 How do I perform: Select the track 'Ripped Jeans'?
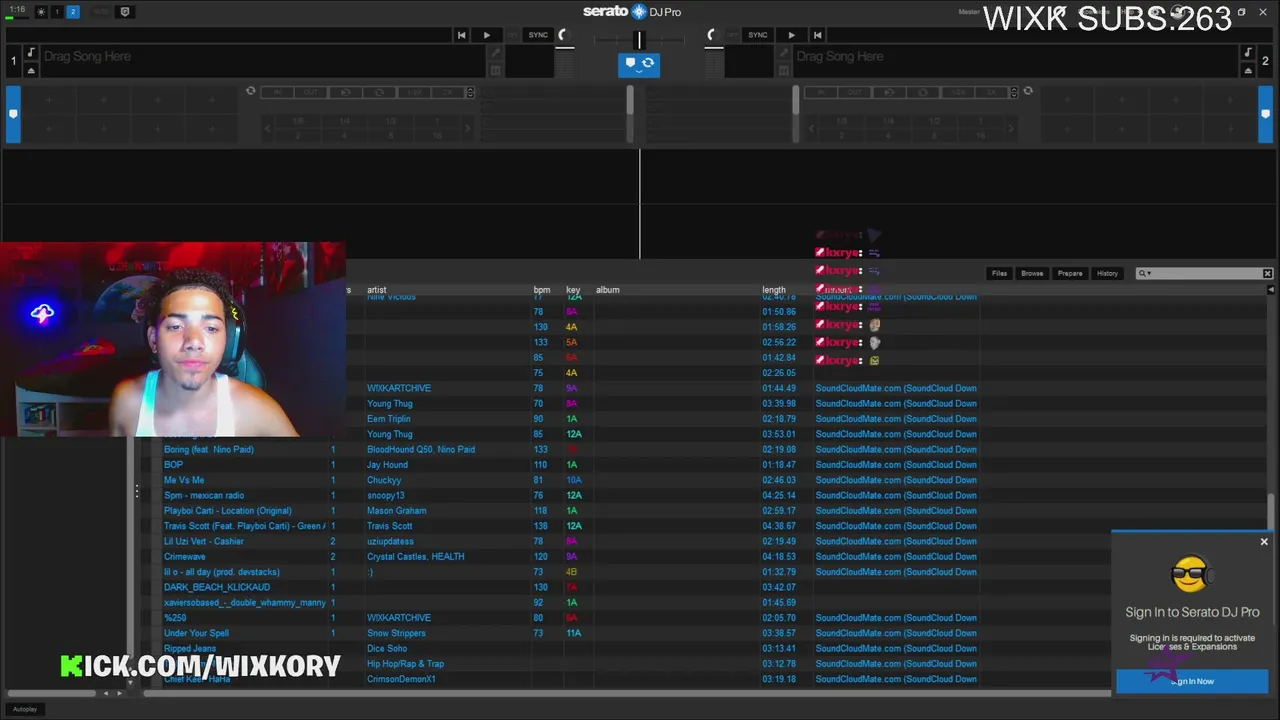coord(190,648)
